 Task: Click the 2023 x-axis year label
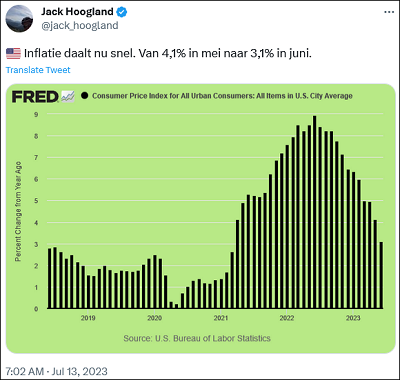pos(353,318)
